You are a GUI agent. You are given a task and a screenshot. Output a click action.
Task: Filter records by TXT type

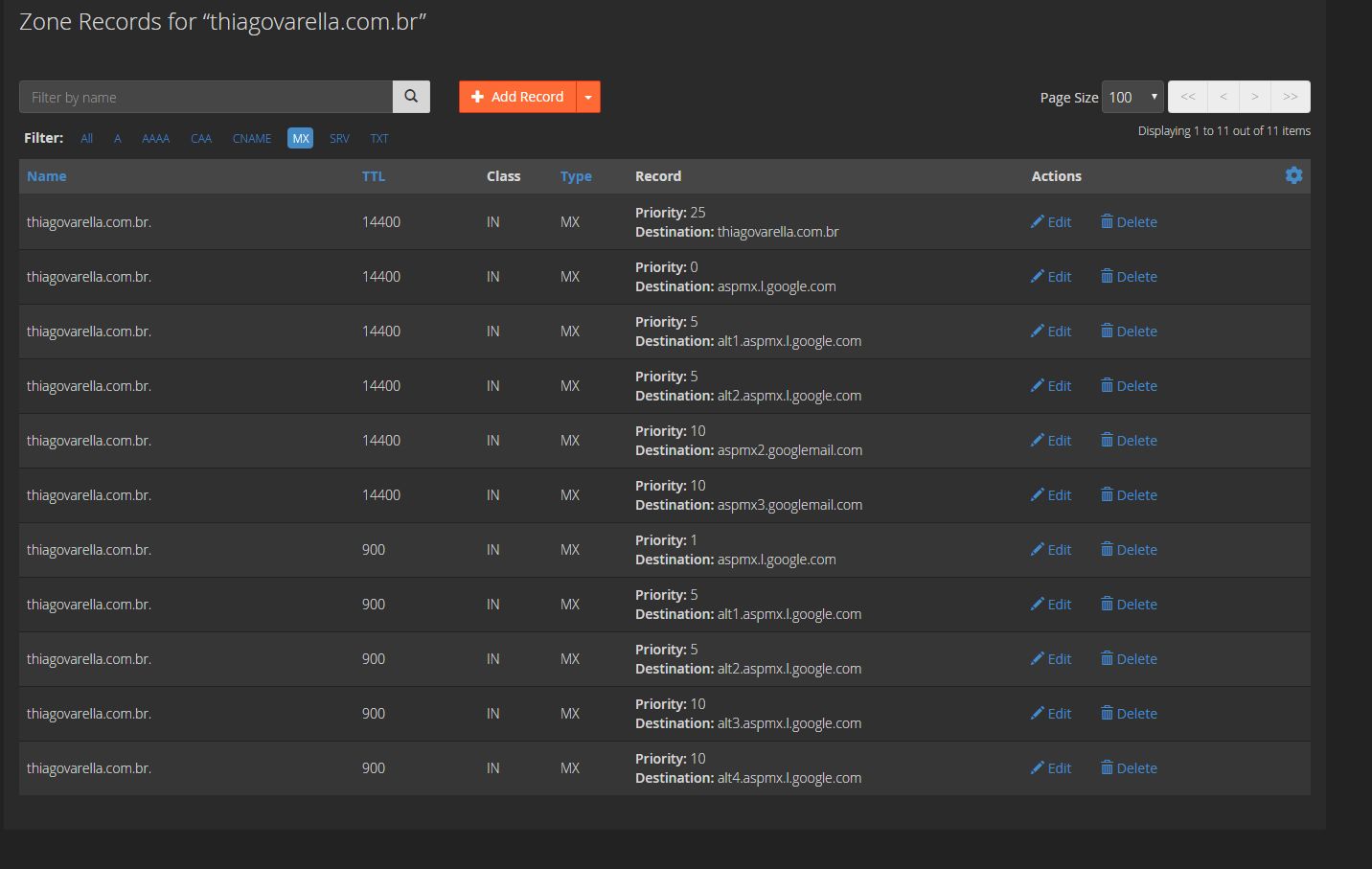pyautogui.click(x=379, y=139)
